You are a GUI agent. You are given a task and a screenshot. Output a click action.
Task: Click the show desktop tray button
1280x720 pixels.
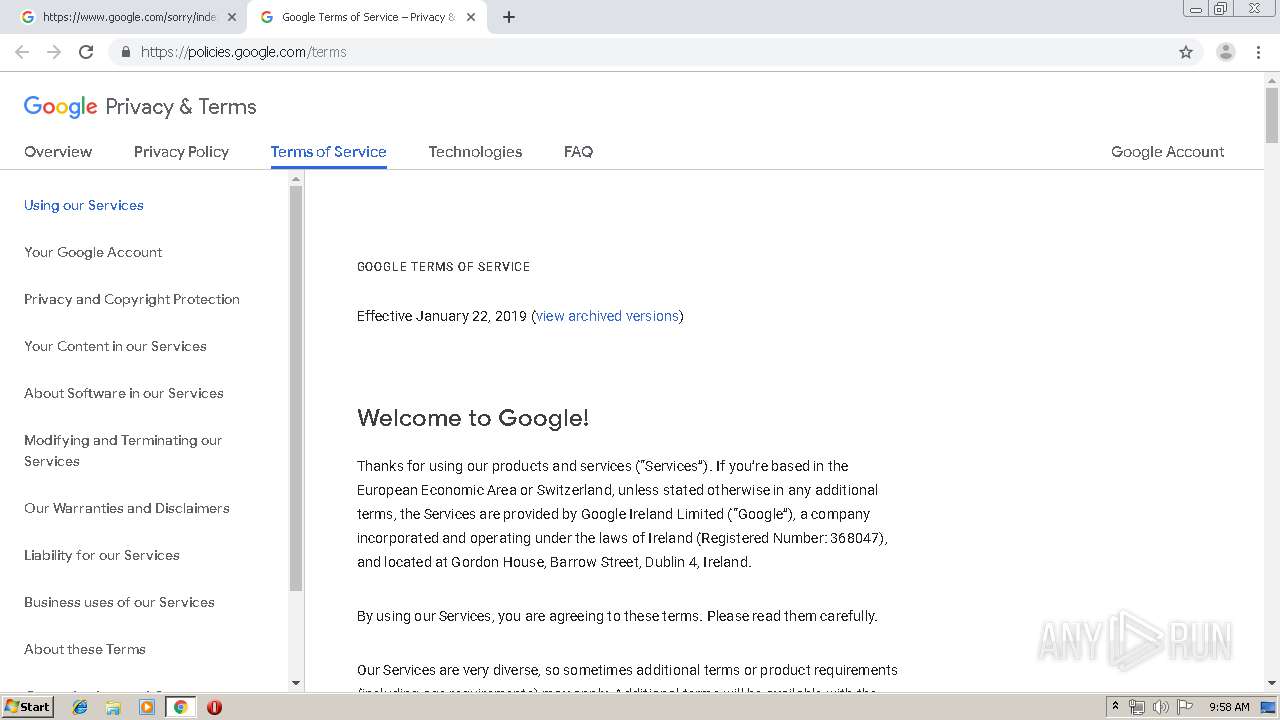[1269, 707]
